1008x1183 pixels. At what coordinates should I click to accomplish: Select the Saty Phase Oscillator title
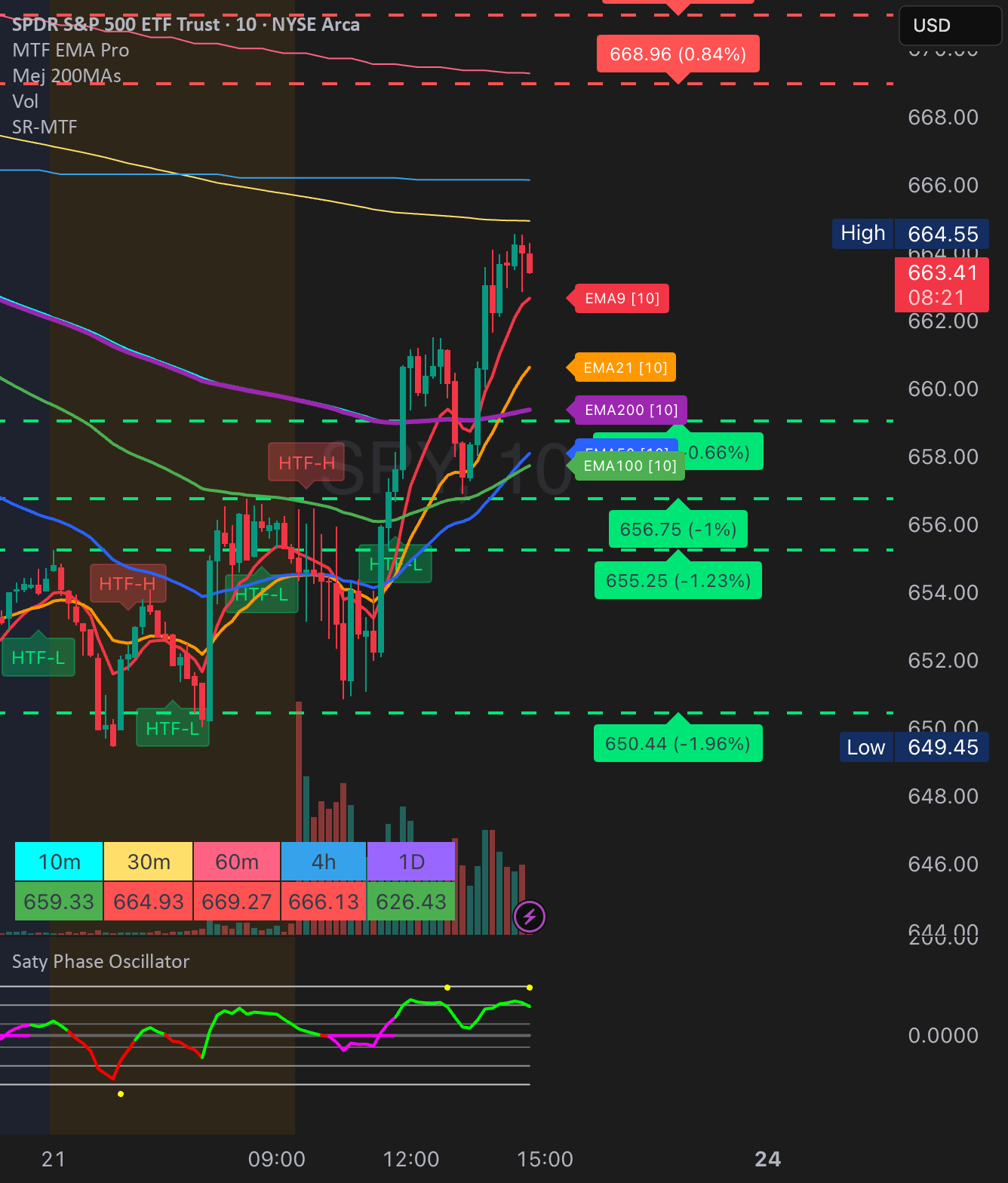[100, 961]
